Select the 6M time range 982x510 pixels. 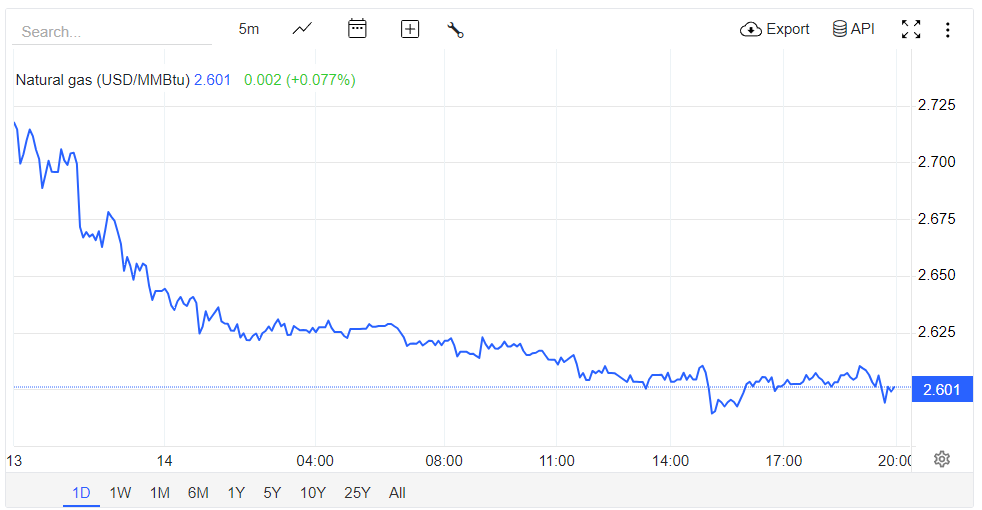point(198,492)
